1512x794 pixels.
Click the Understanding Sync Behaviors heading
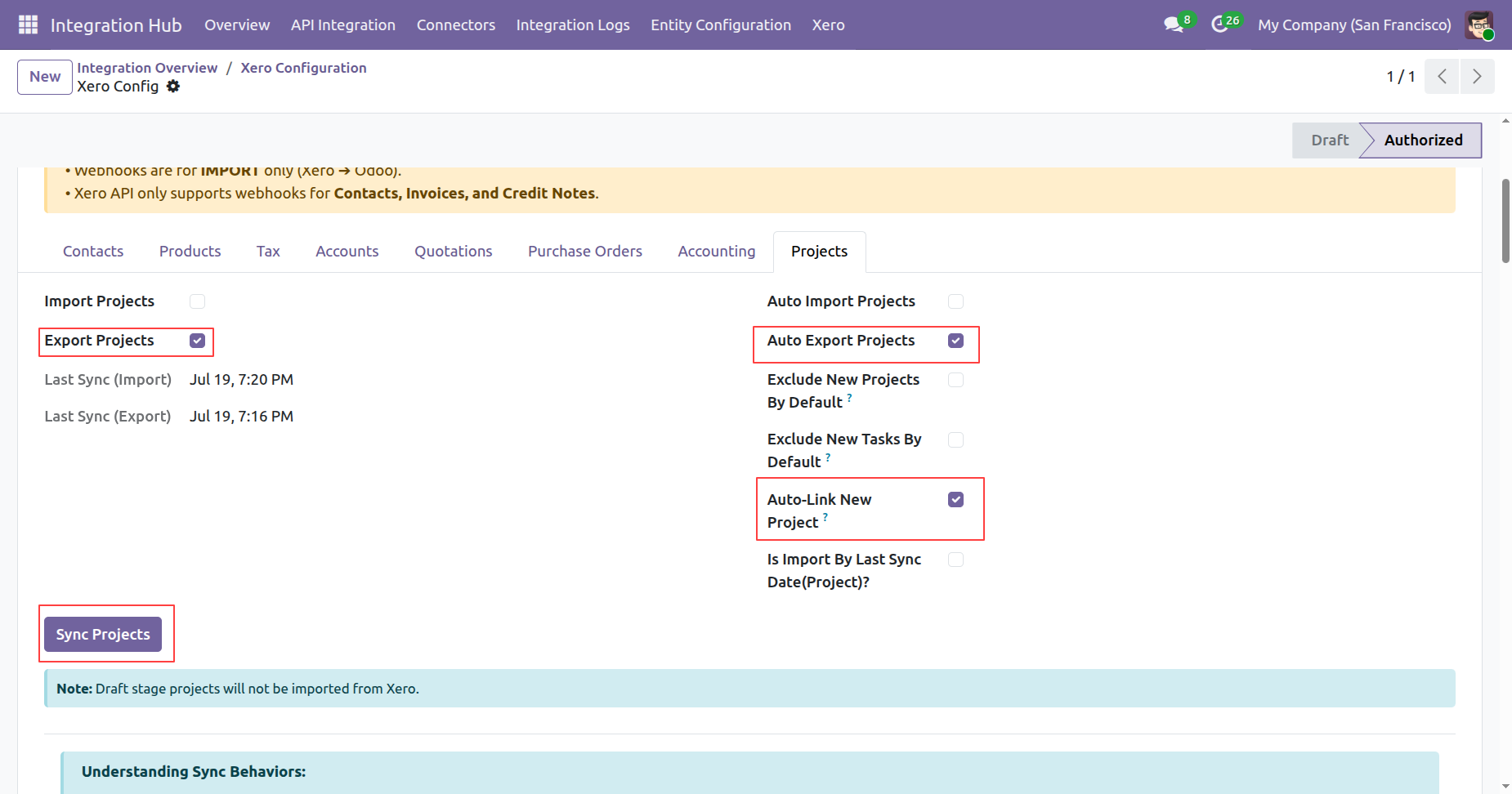point(194,772)
